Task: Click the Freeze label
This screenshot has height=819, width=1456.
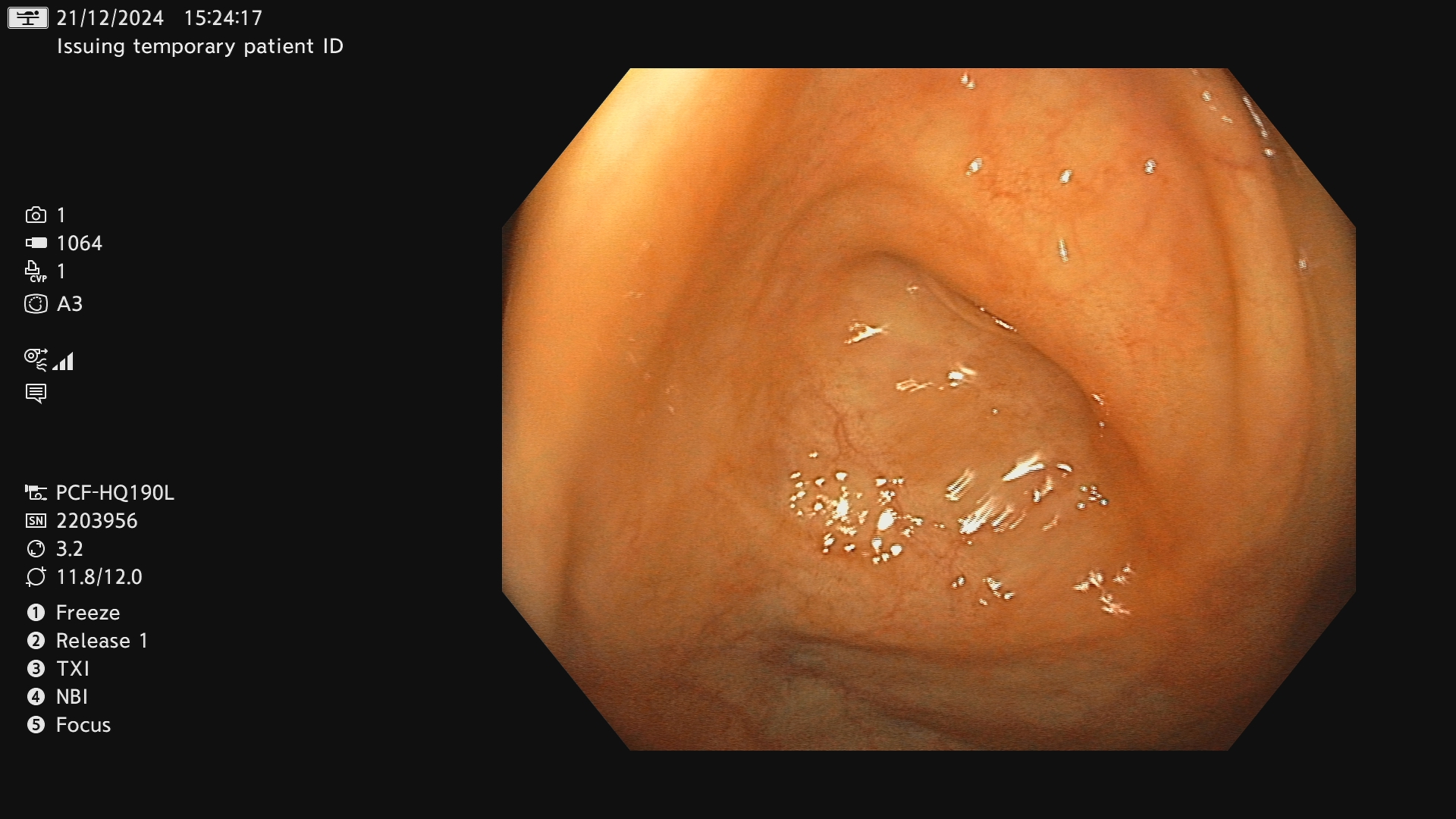Action: pyautogui.click(x=88, y=613)
